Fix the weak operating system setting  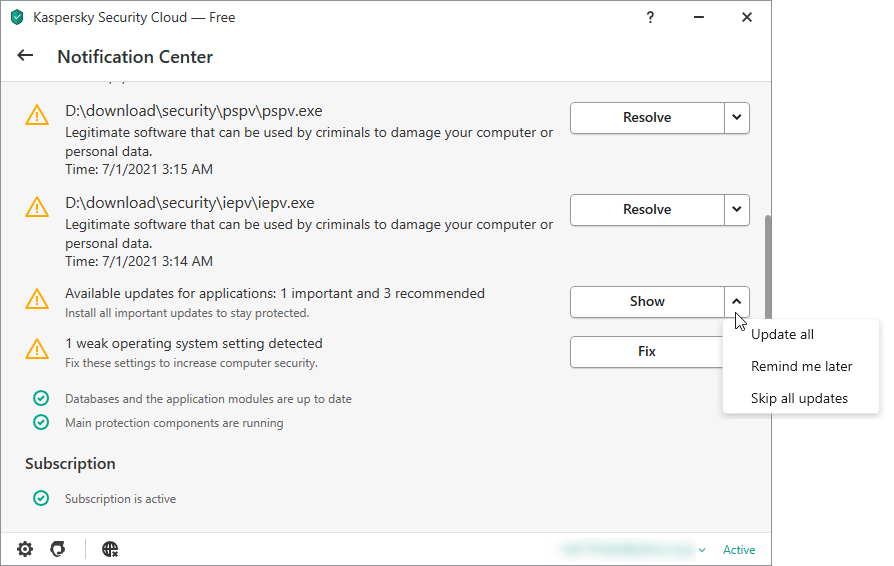647,352
